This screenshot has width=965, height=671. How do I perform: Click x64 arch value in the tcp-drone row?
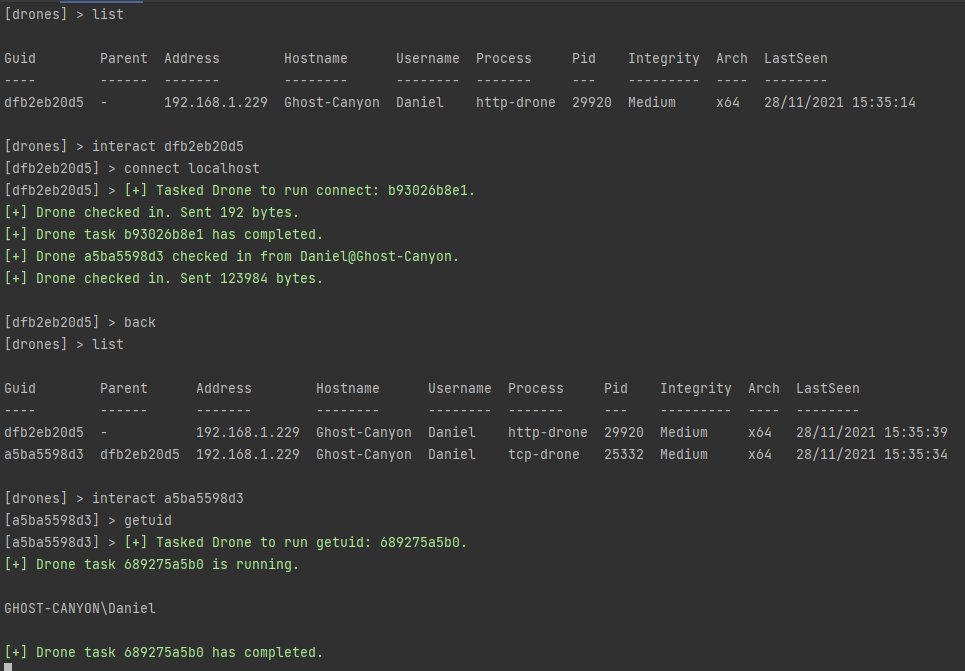pyautogui.click(x=759, y=455)
